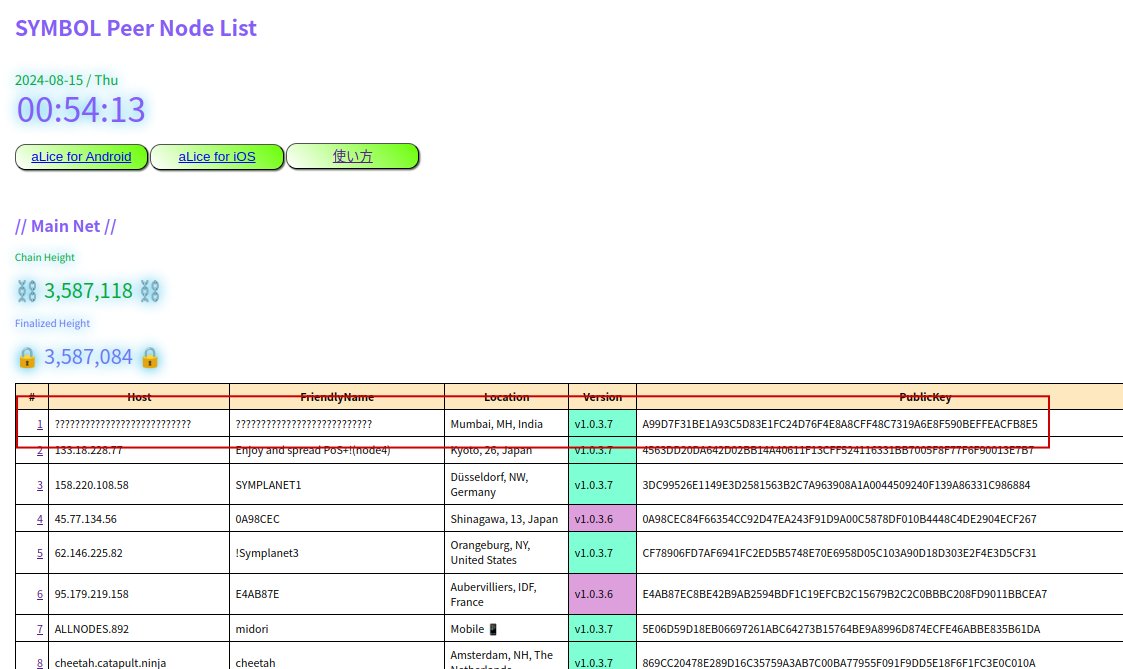Open the 使い方 usage guide button
Screen dimensions: 1123x669
click(352, 157)
